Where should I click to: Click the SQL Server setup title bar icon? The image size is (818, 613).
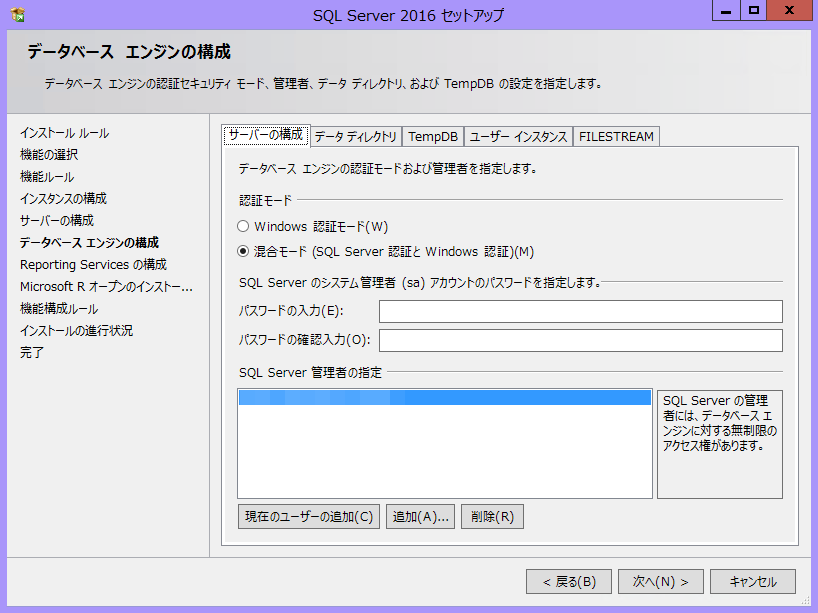[x=17, y=14]
